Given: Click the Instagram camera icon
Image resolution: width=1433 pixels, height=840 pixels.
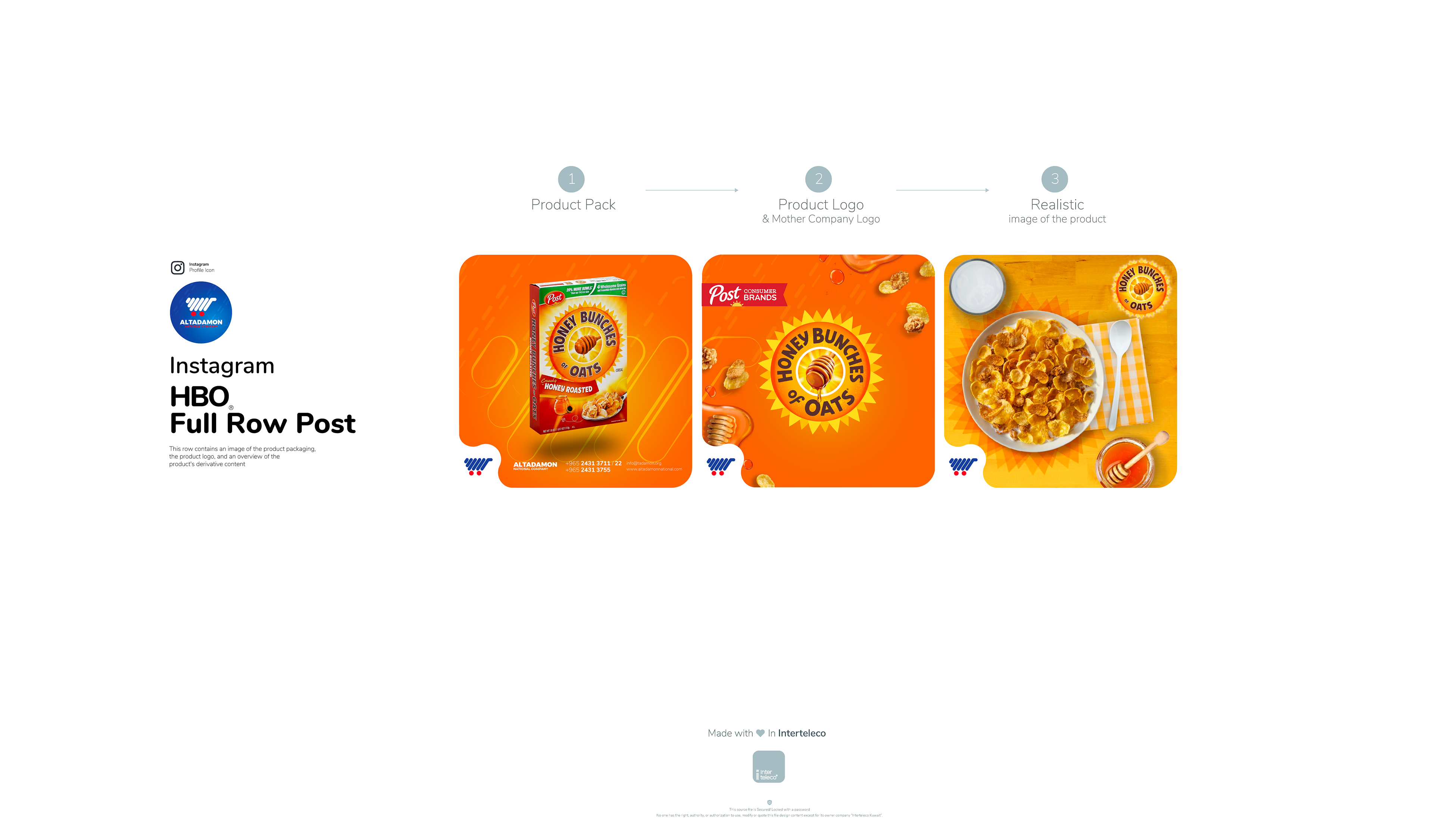Looking at the screenshot, I should (177, 268).
